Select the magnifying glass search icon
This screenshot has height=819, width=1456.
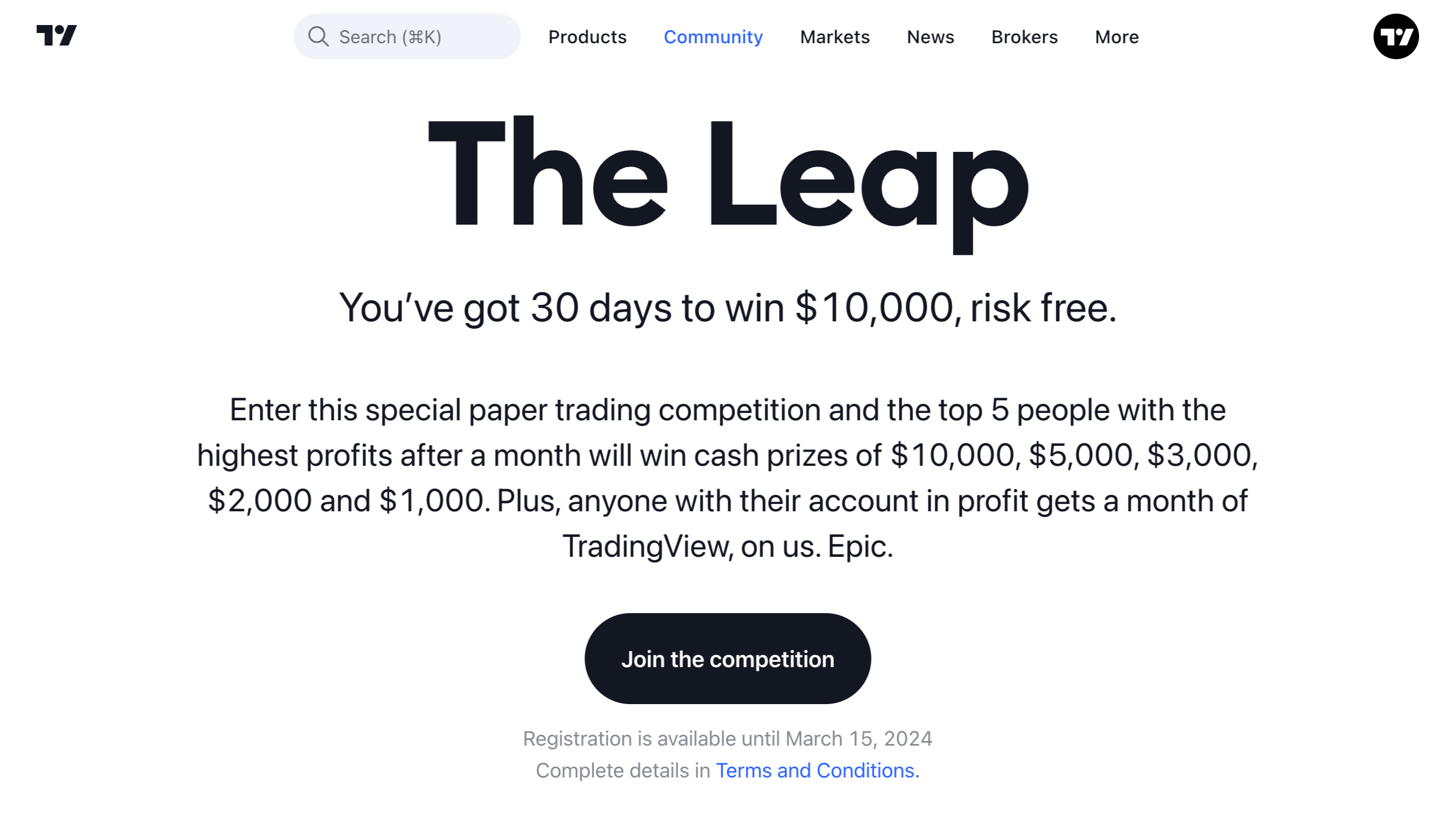(319, 36)
